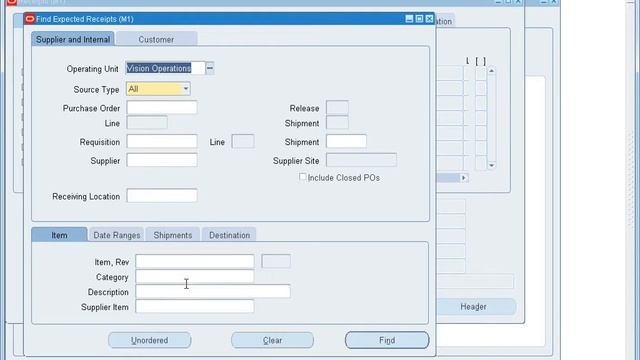
Task: Click the item Rev field
Action: pyautogui.click(x=276, y=261)
